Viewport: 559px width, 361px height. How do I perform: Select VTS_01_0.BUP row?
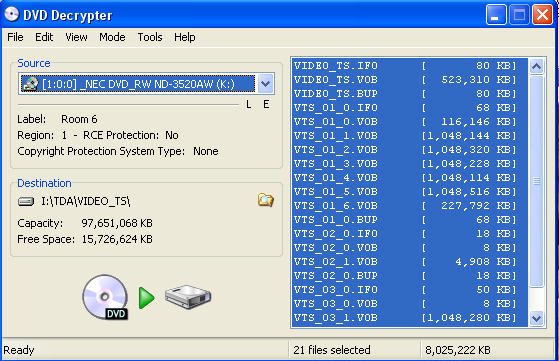click(x=410, y=220)
